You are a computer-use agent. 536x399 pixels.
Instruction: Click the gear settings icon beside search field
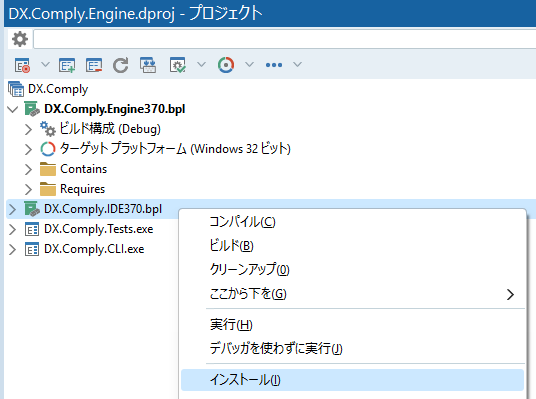20,39
